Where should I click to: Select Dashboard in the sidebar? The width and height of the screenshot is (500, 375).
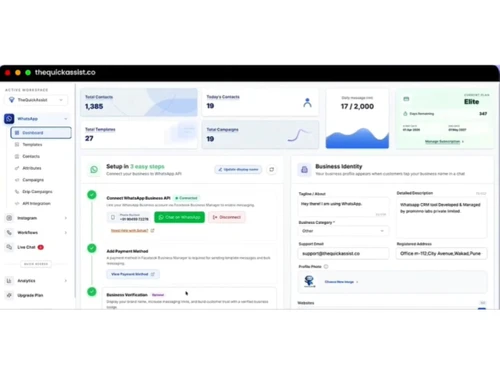(41, 133)
